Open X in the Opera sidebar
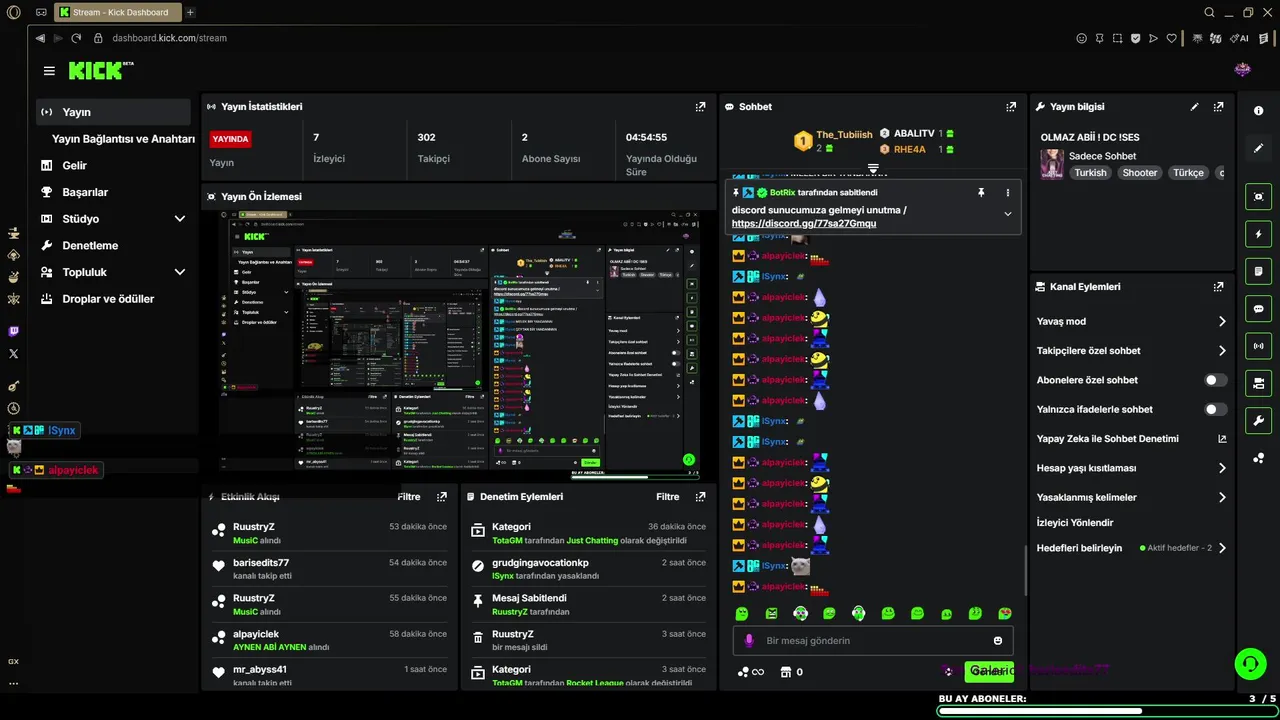1280x720 pixels. [x=13, y=354]
